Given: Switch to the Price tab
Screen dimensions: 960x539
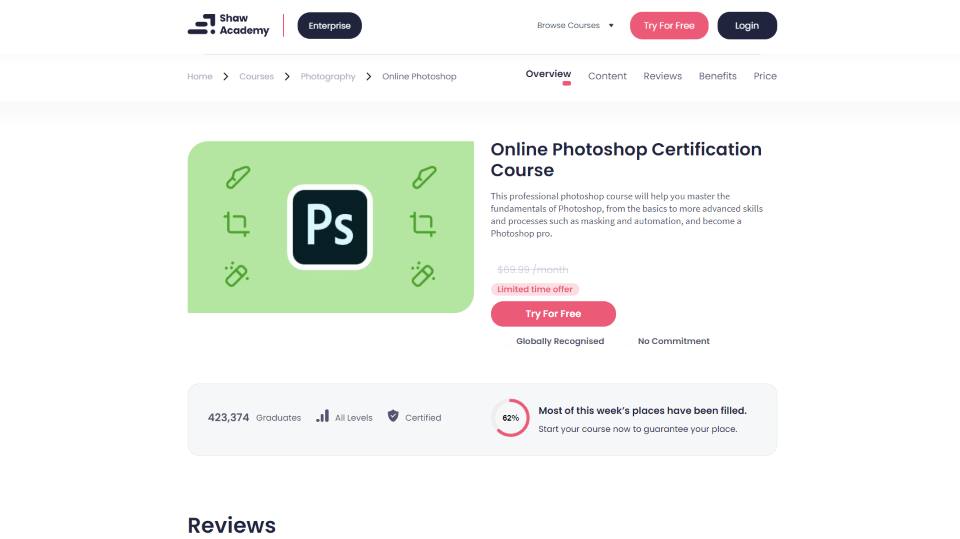Looking at the screenshot, I should pos(765,76).
